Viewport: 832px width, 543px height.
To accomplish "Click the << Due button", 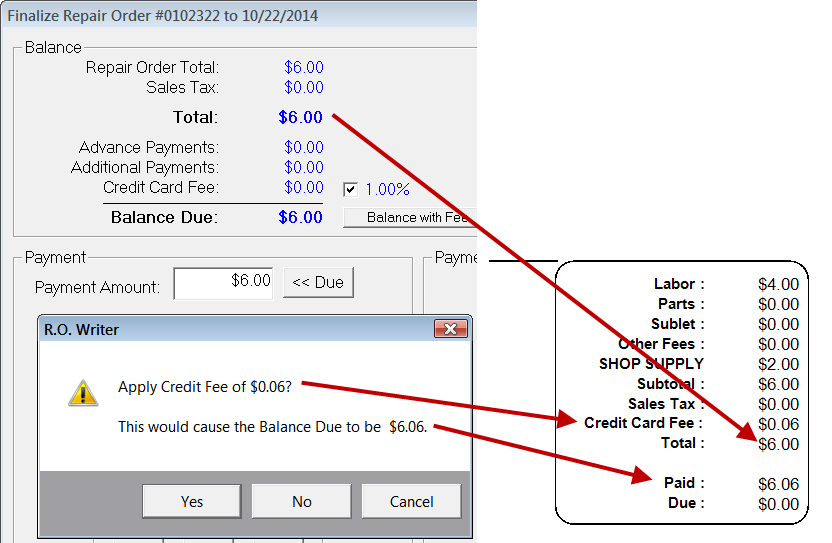I will pos(318,283).
